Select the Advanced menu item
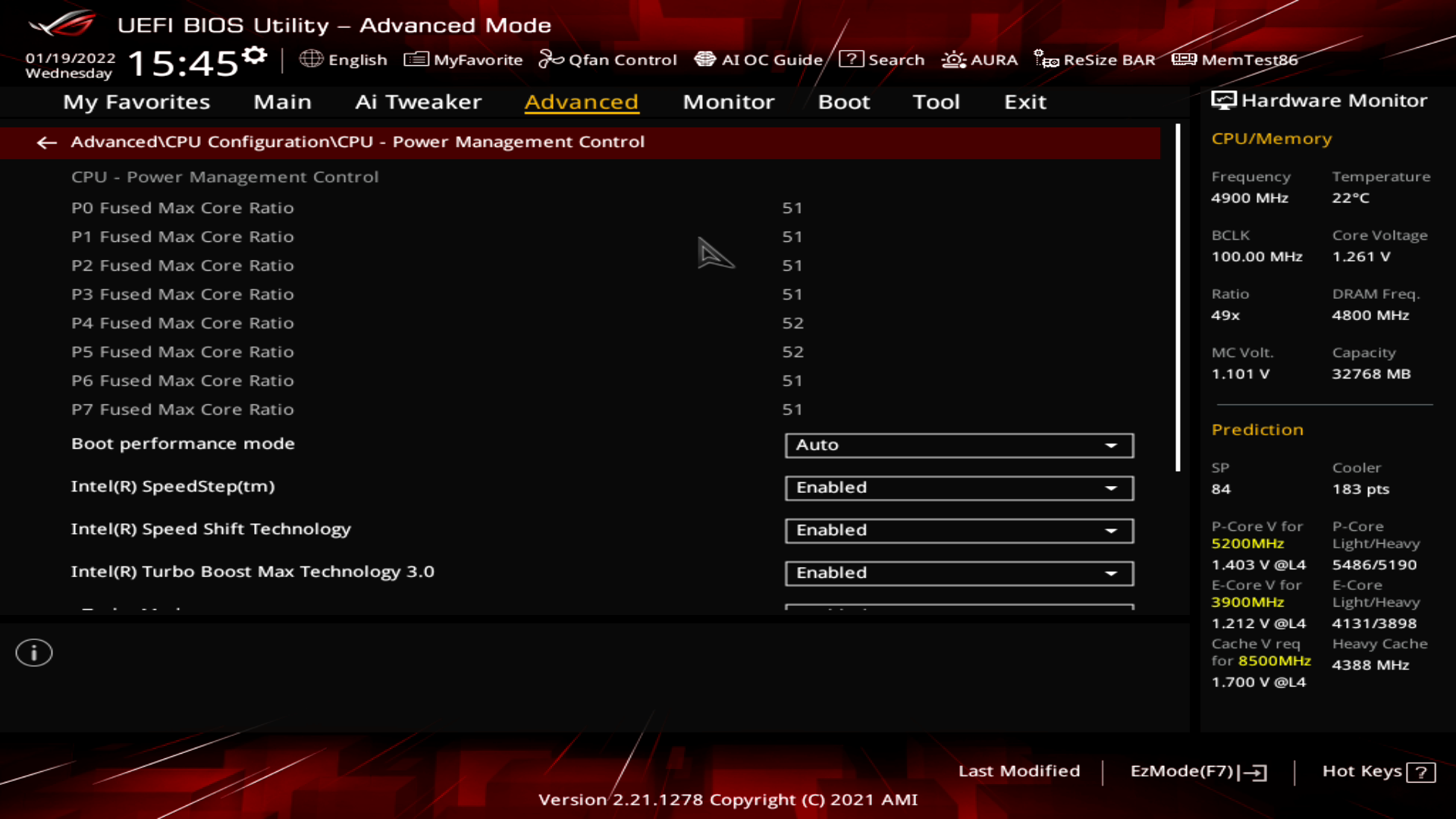The height and width of the screenshot is (819, 1456). [x=579, y=101]
